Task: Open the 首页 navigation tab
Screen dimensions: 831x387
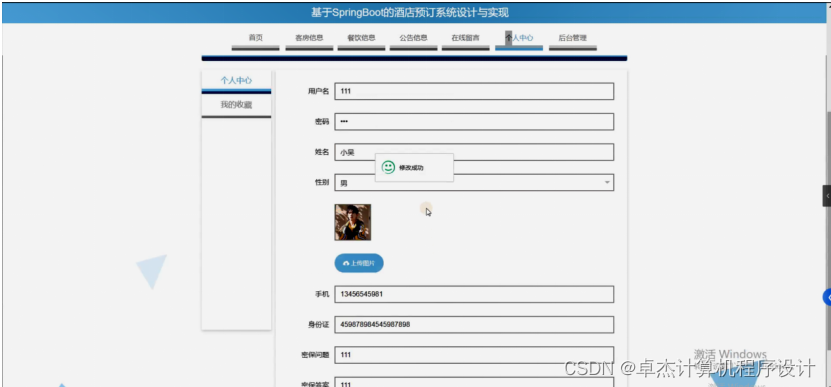Action: pyautogui.click(x=255, y=38)
